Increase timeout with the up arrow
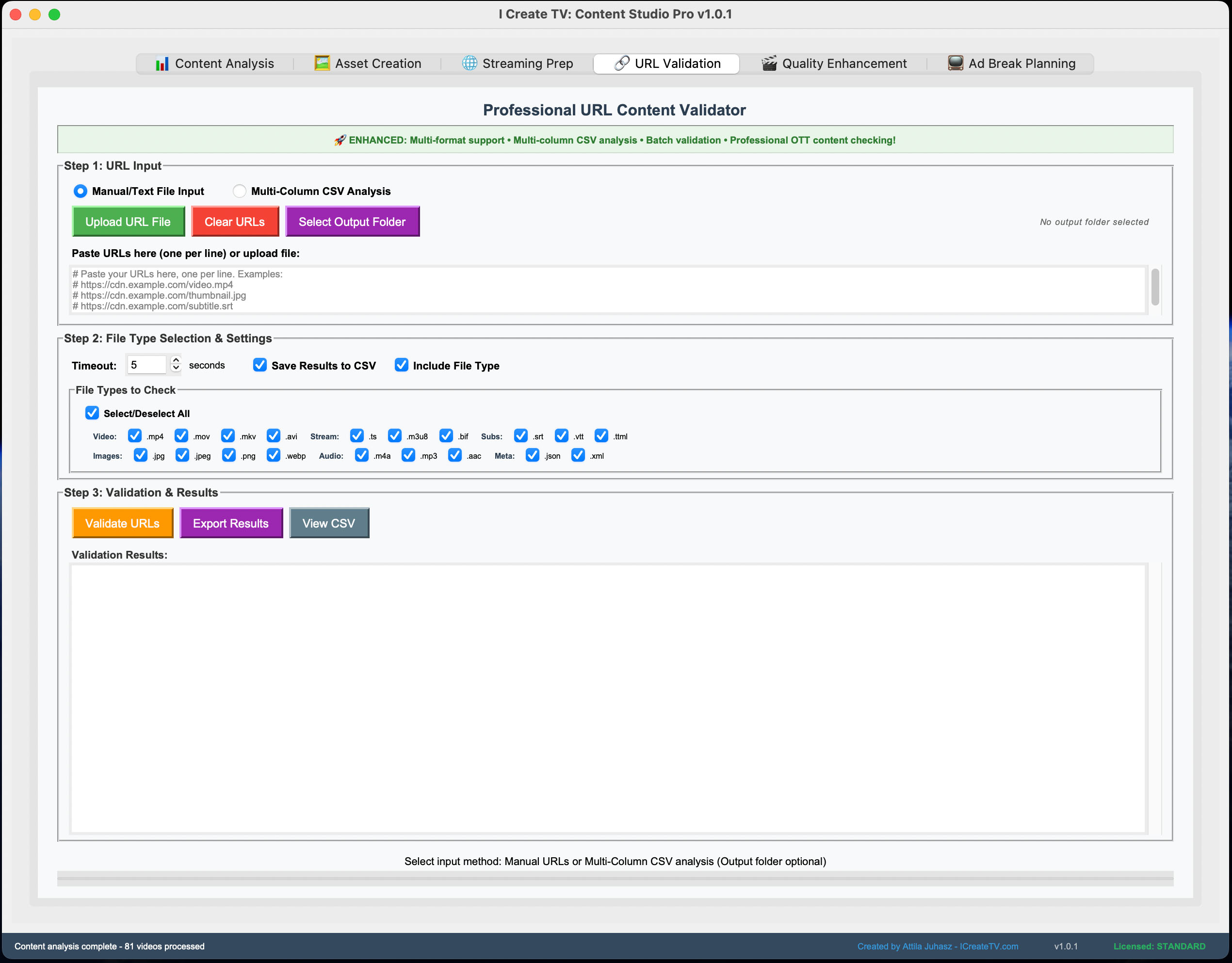Viewport: 1232px width, 963px height. pyautogui.click(x=176, y=360)
